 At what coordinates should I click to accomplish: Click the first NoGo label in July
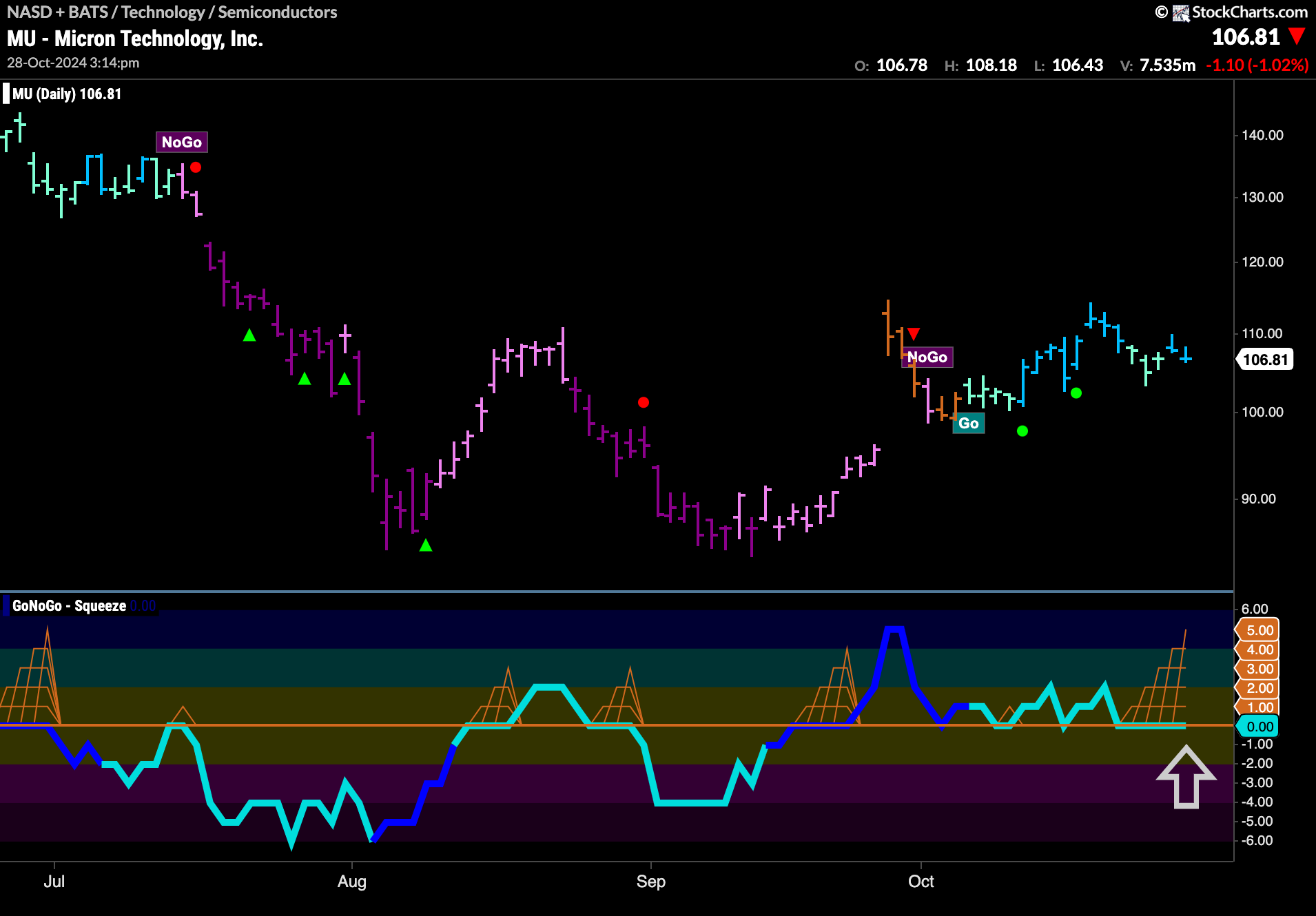click(181, 142)
